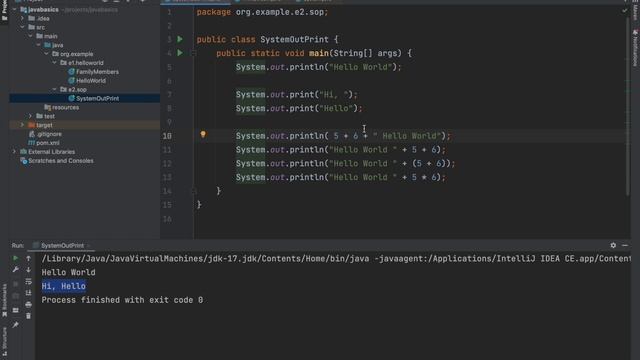Click the .gitignore file icon
The image size is (640, 360).
(31, 134)
